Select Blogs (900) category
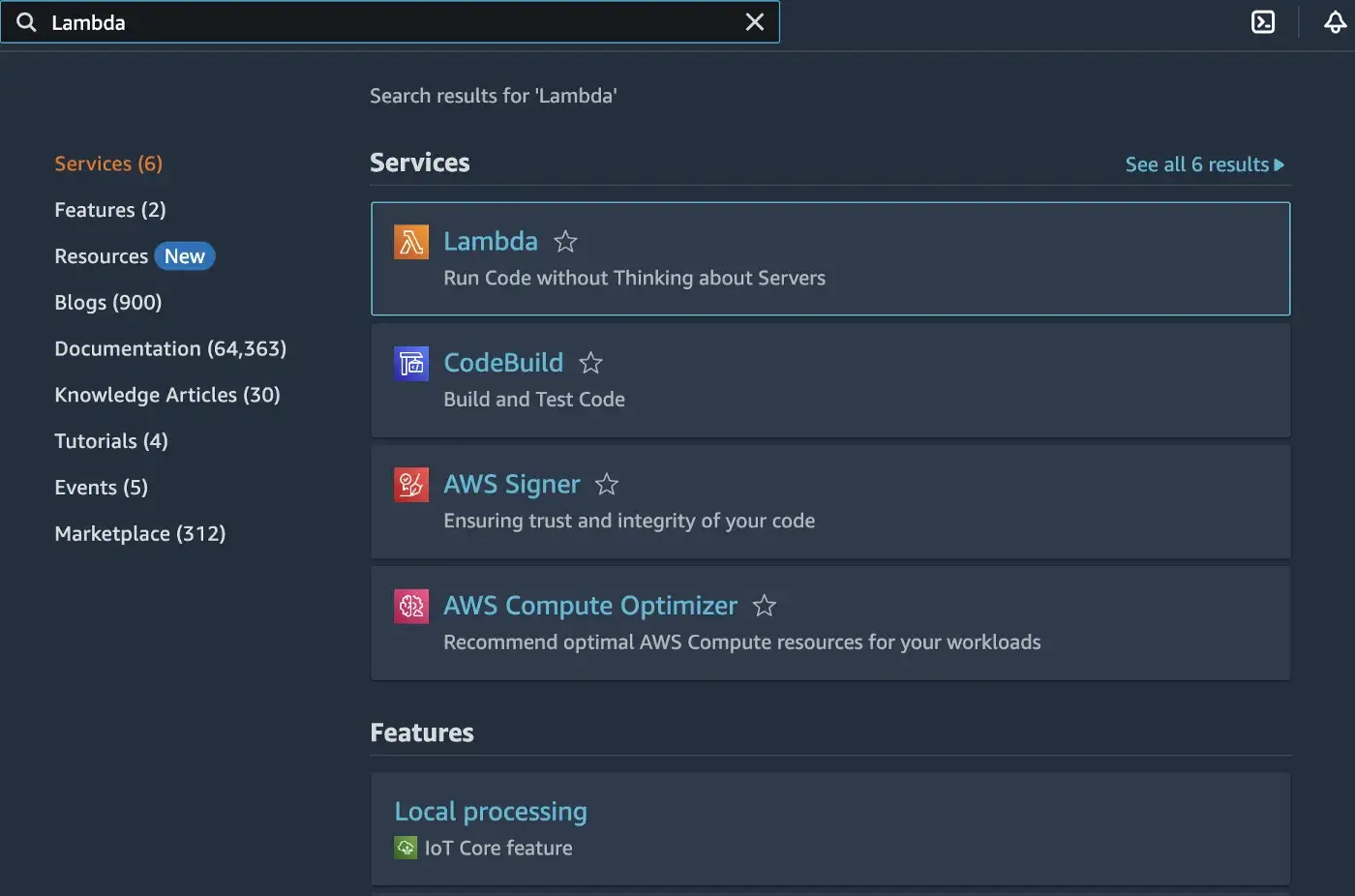This screenshot has height=896, width=1355. 108,303
